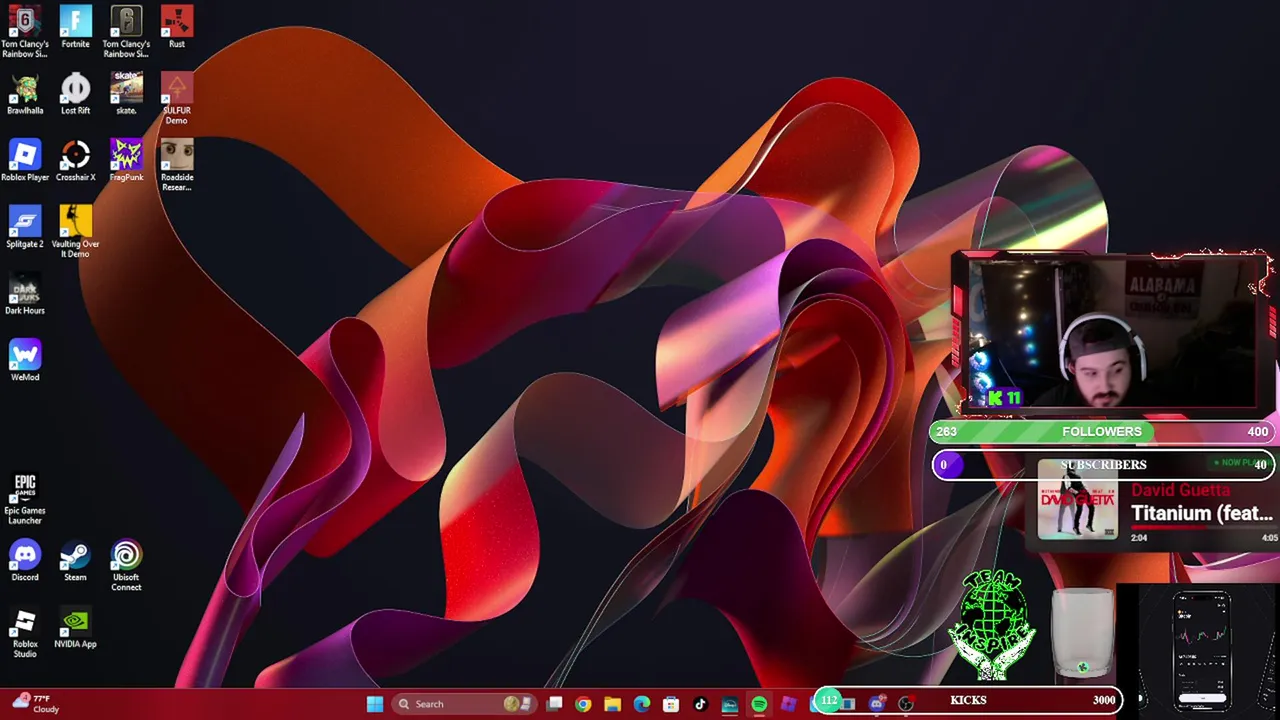Open the skate. game shortcut

(126, 94)
